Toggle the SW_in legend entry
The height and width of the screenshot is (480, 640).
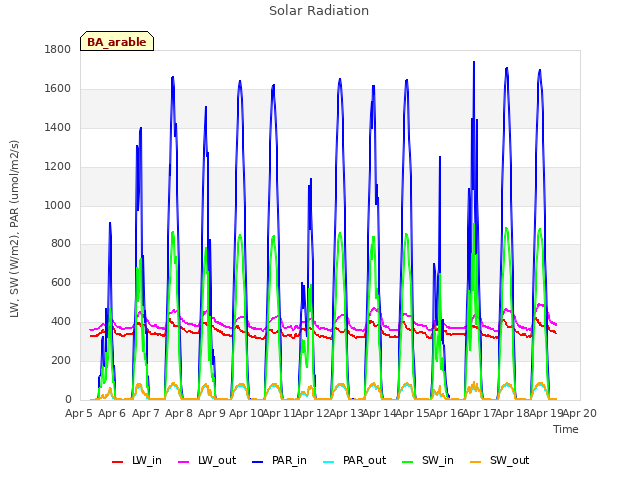[x=428, y=461]
